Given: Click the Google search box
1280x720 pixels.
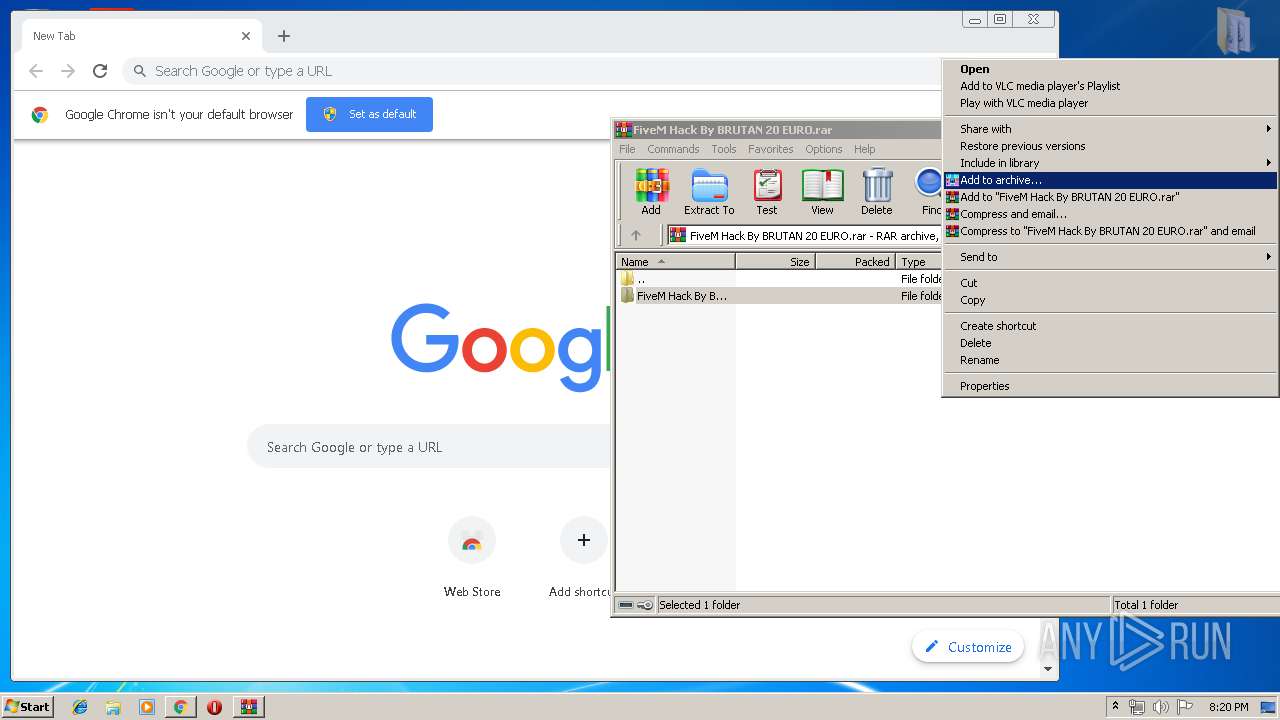Looking at the screenshot, I should pos(430,447).
